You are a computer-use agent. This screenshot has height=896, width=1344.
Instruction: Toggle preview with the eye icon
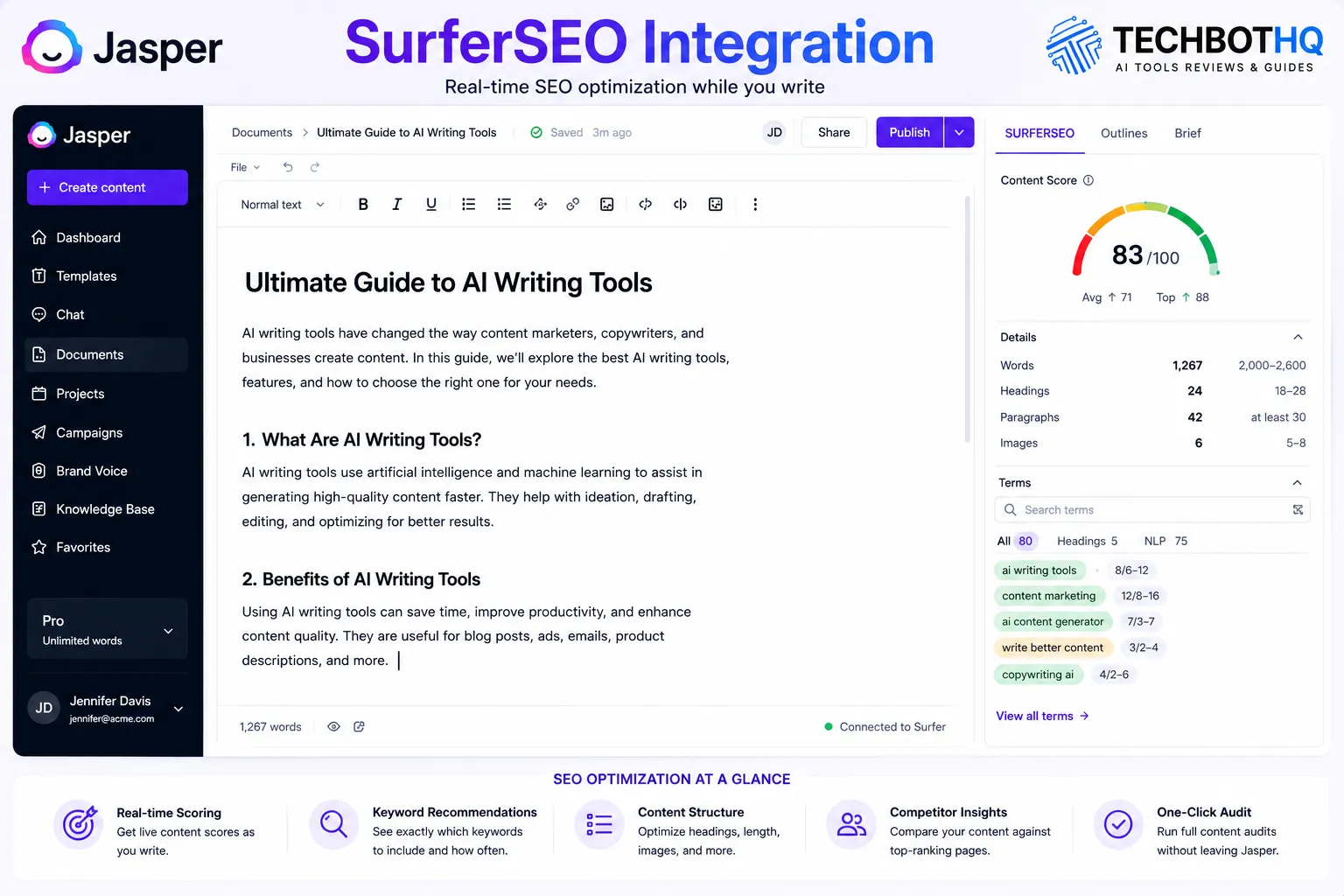tap(333, 726)
